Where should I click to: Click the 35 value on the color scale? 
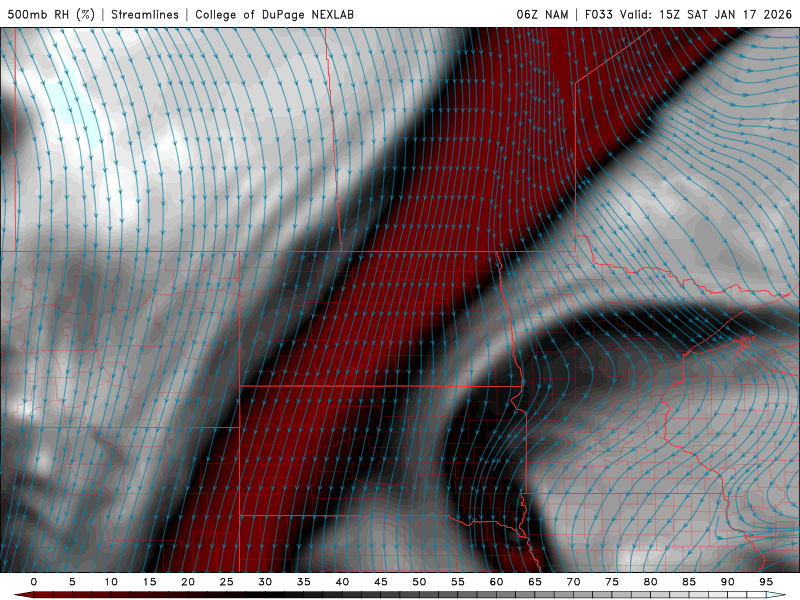(304, 582)
